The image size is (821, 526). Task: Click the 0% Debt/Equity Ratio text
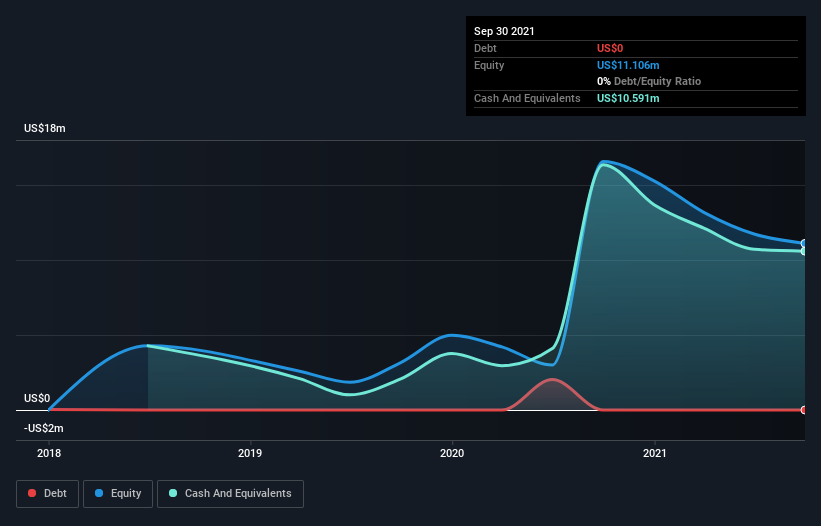coord(649,81)
